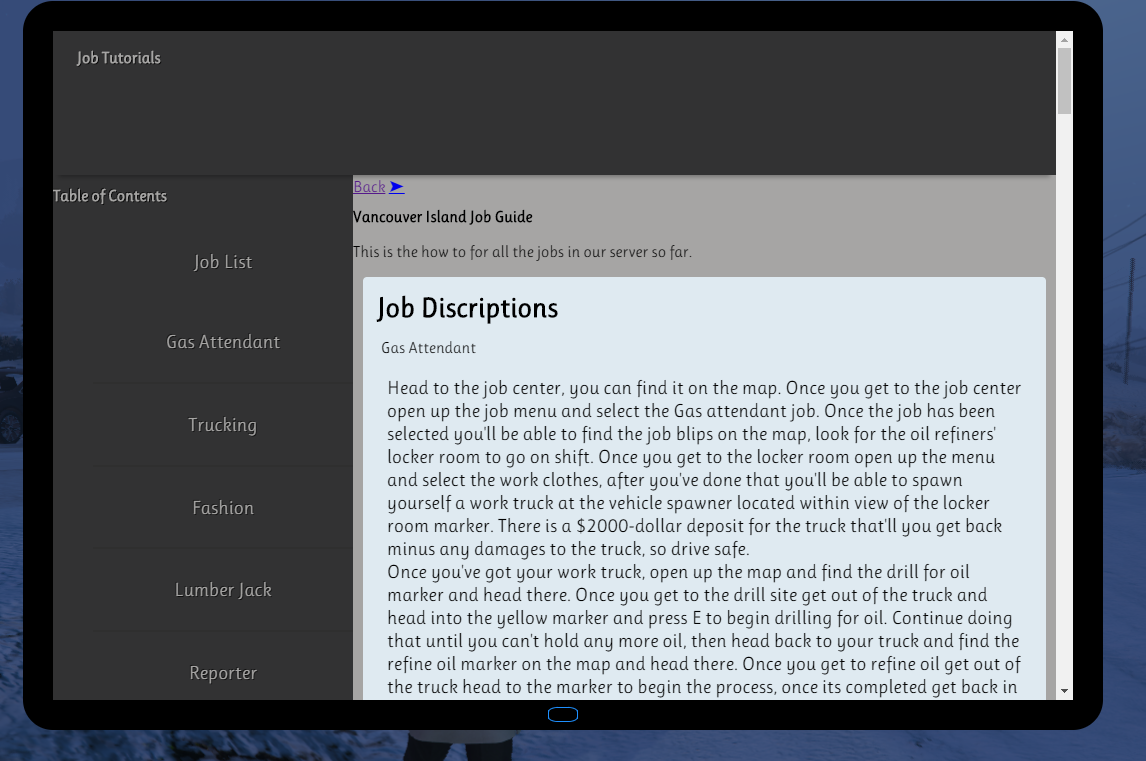
Task: Open the Reporter job section
Action: point(223,673)
